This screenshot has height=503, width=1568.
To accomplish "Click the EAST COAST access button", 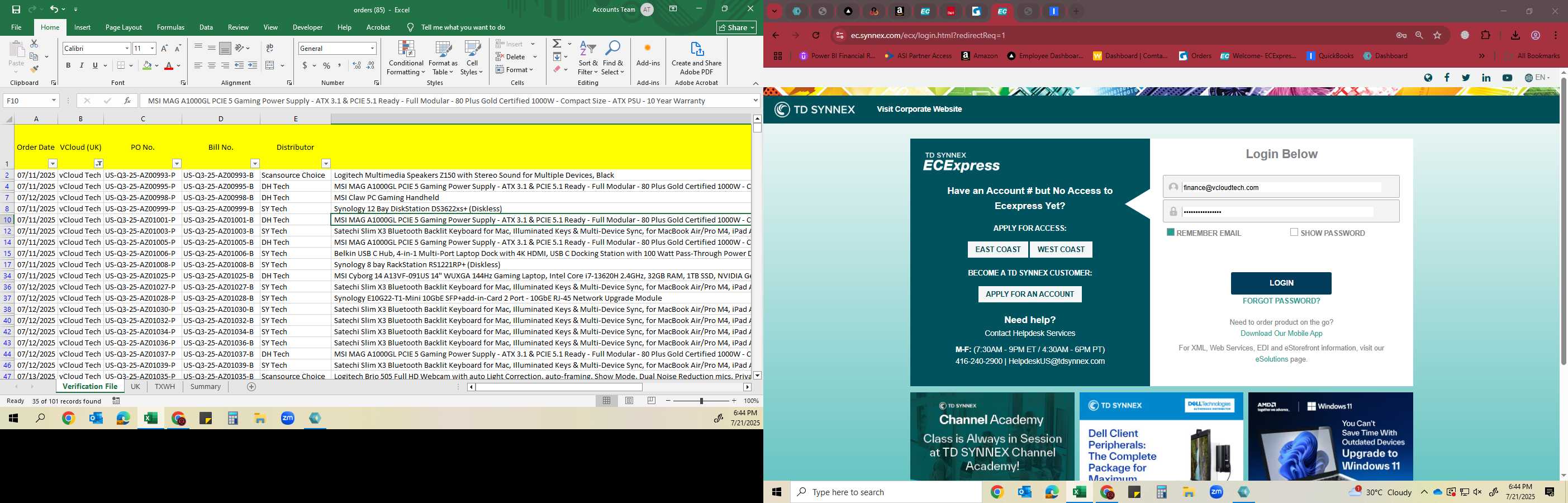I will 997,249.
